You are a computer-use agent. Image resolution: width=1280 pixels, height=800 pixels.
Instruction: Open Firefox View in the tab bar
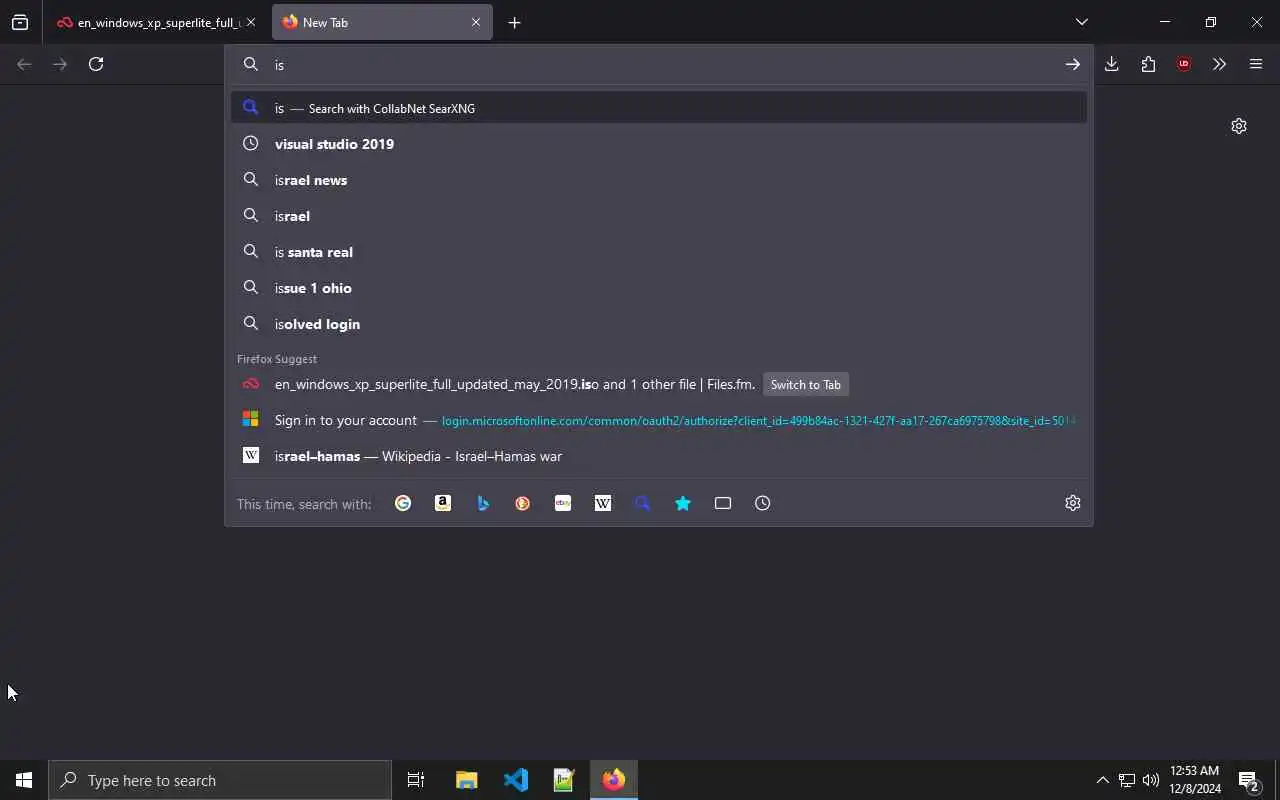pos(20,22)
